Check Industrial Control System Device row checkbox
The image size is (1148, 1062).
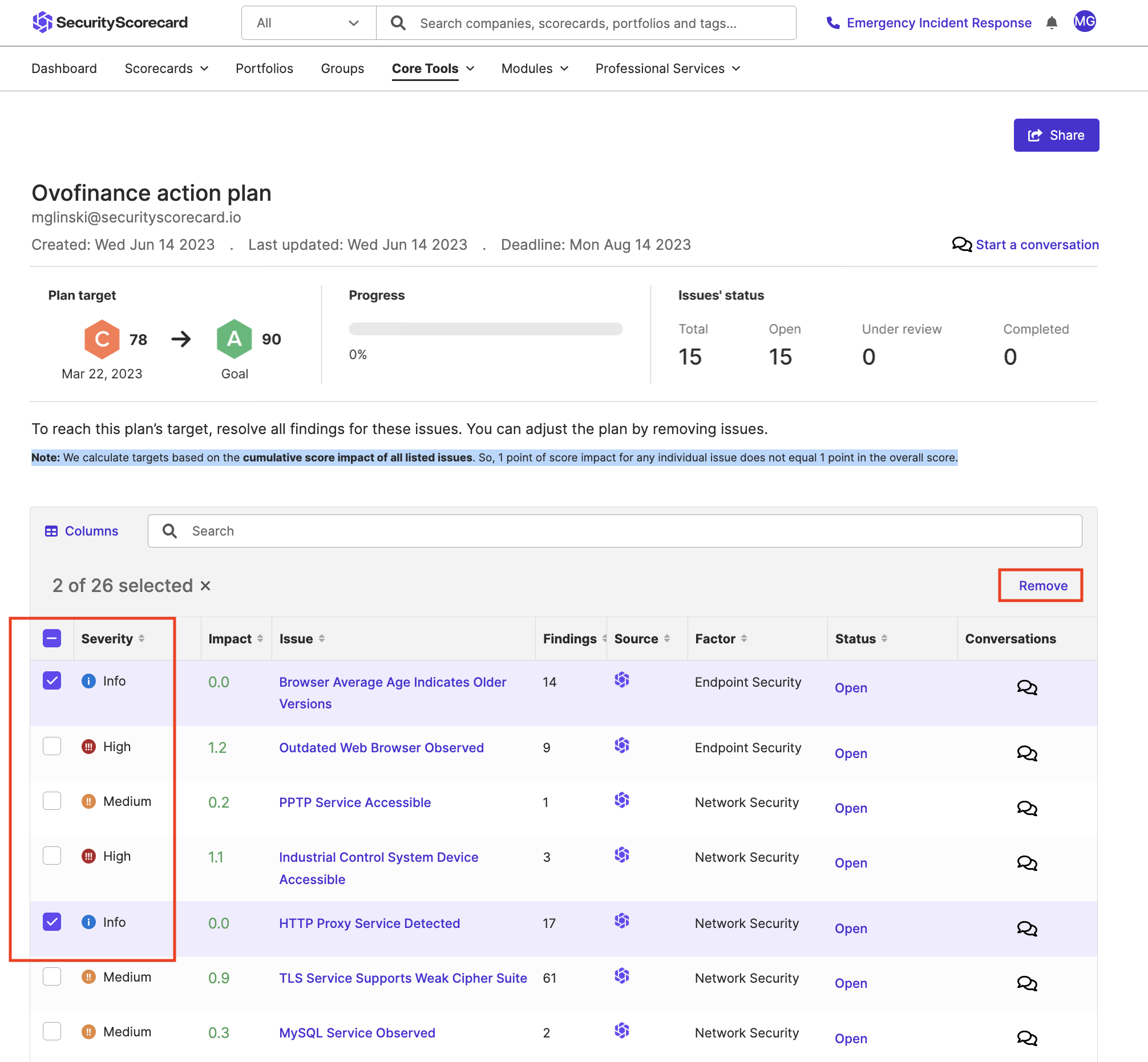[x=52, y=856]
